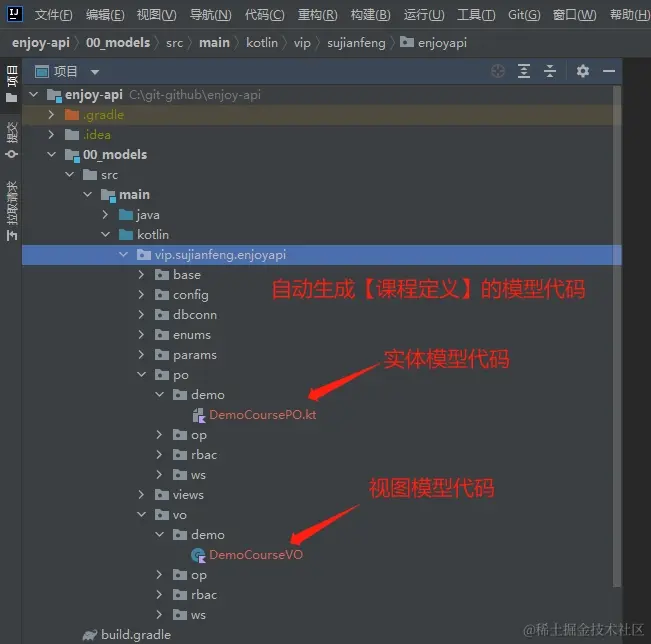Open the 工具(T) menu
This screenshot has width=651, height=644.
476,15
